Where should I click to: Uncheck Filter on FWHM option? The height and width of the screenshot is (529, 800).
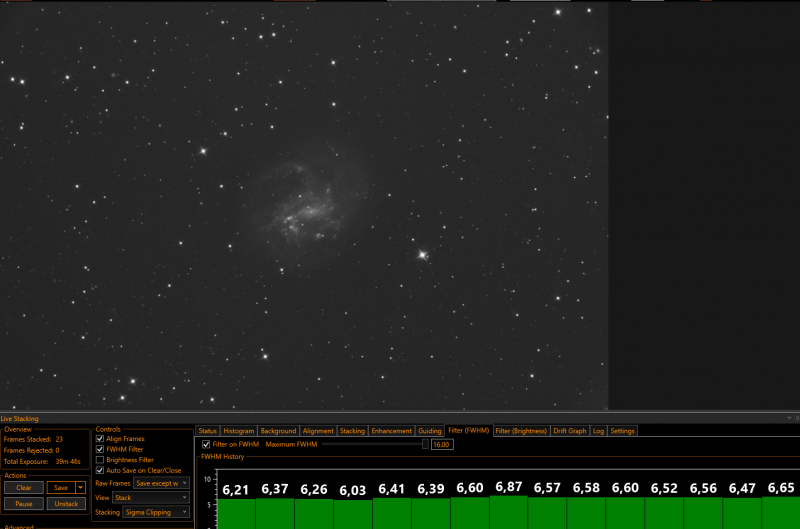[x=206, y=444]
